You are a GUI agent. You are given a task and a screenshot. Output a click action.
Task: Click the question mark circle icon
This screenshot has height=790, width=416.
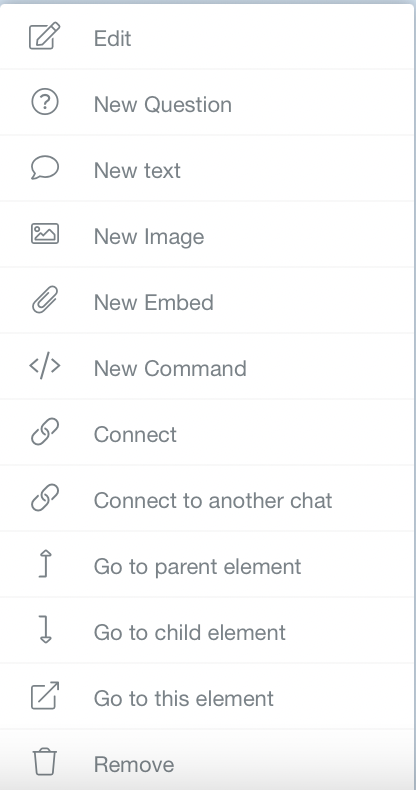pos(45,102)
